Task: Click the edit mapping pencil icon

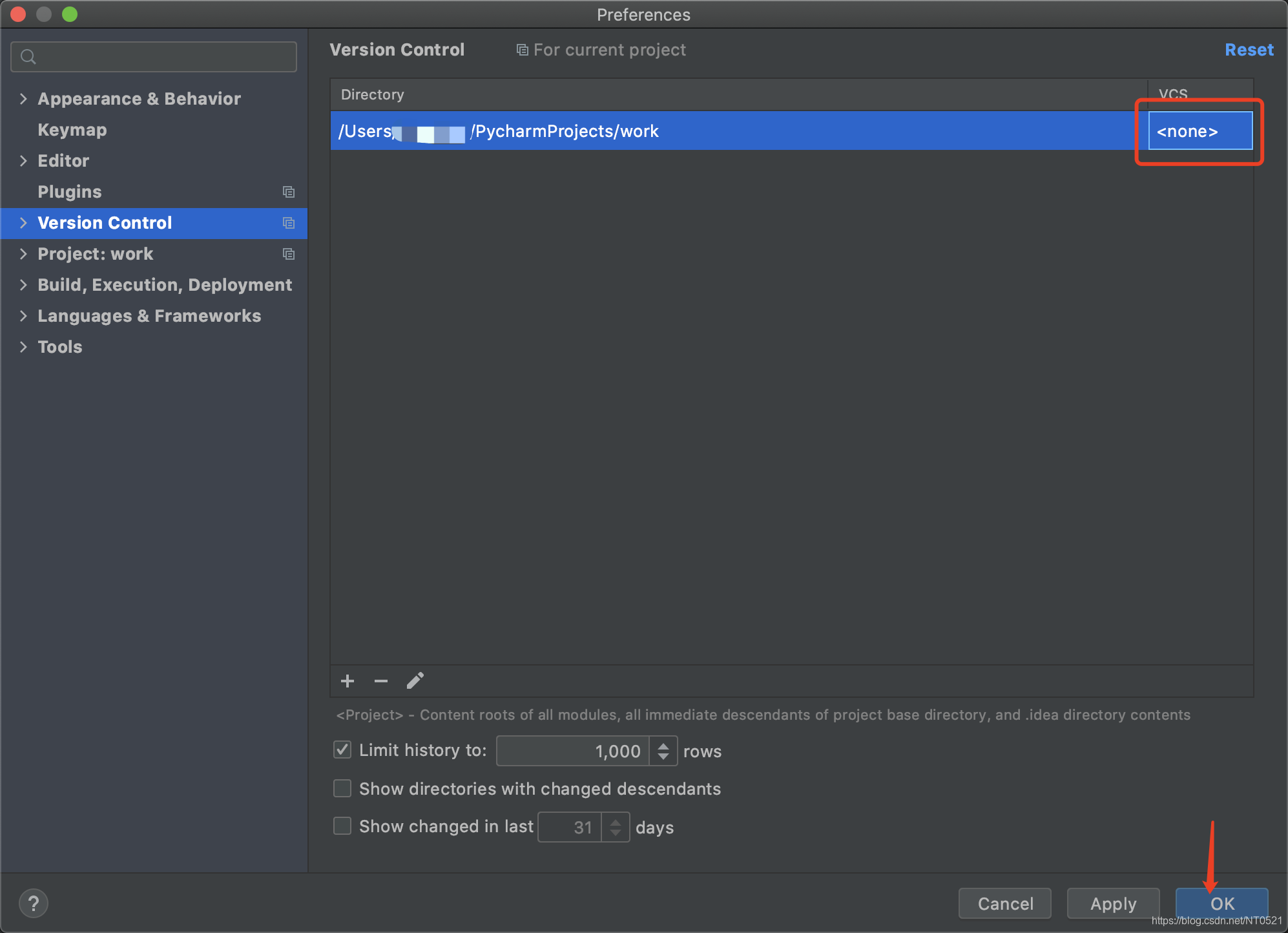Action: tap(415, 681)
